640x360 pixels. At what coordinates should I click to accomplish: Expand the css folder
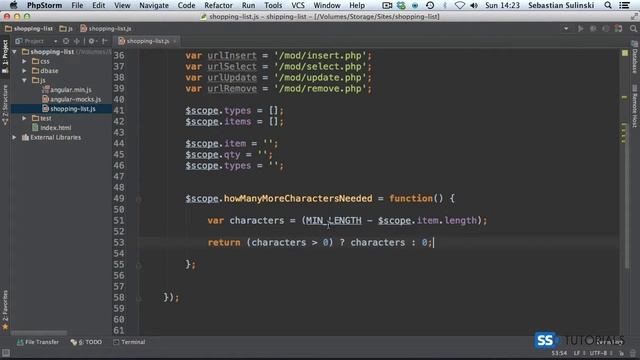pos(24,61)
